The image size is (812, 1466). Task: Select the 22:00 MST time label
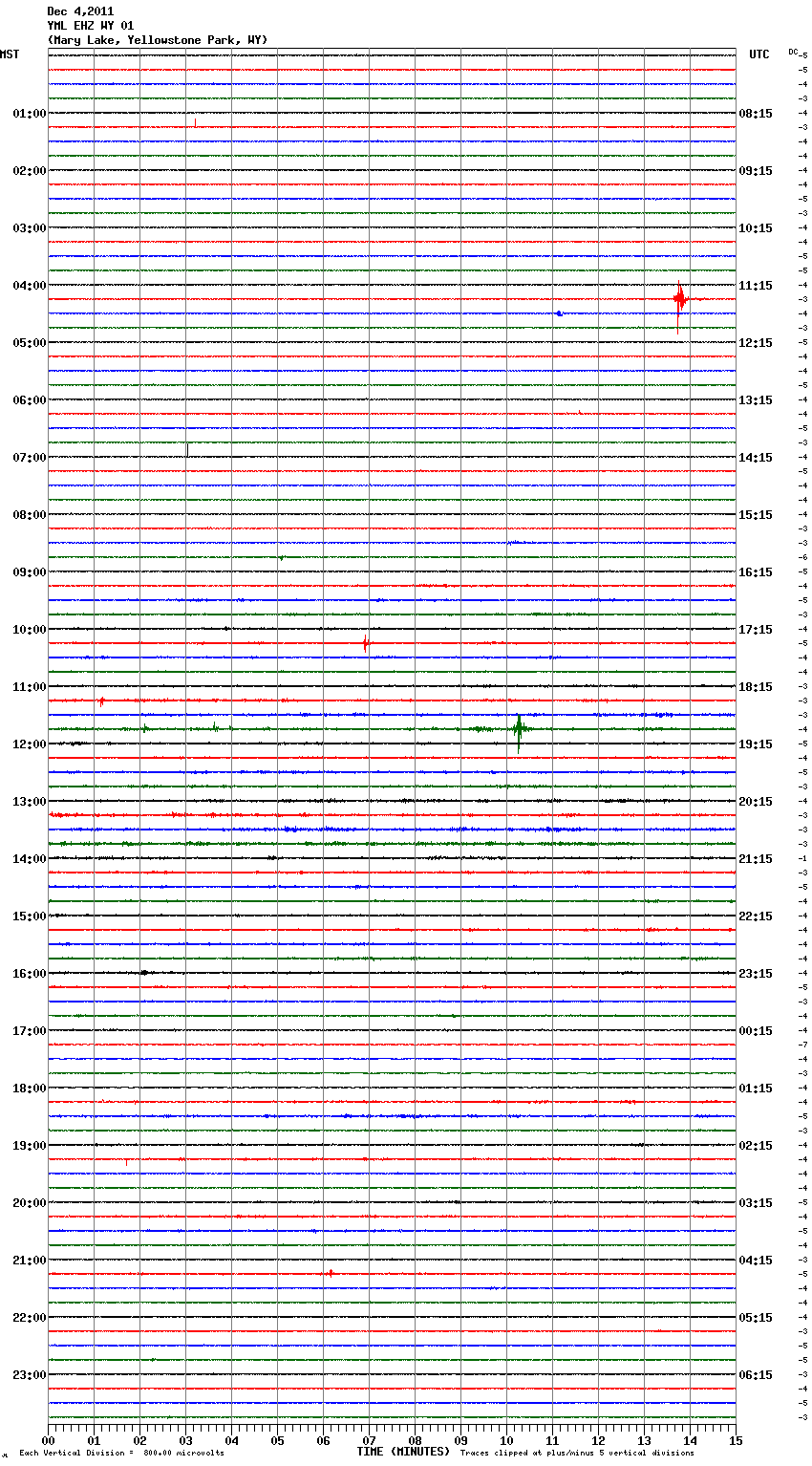[30, 1318]
